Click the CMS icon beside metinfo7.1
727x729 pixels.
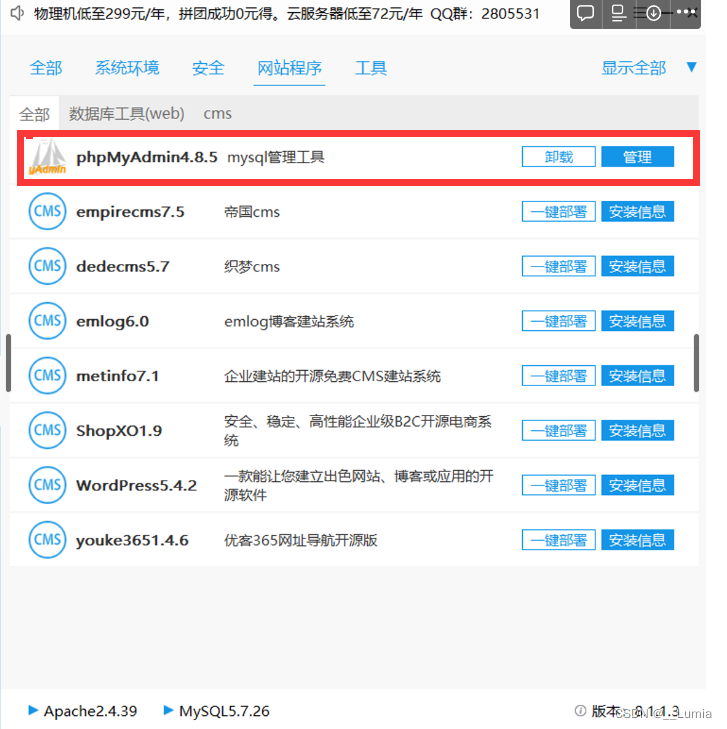[x=47, y=376]
